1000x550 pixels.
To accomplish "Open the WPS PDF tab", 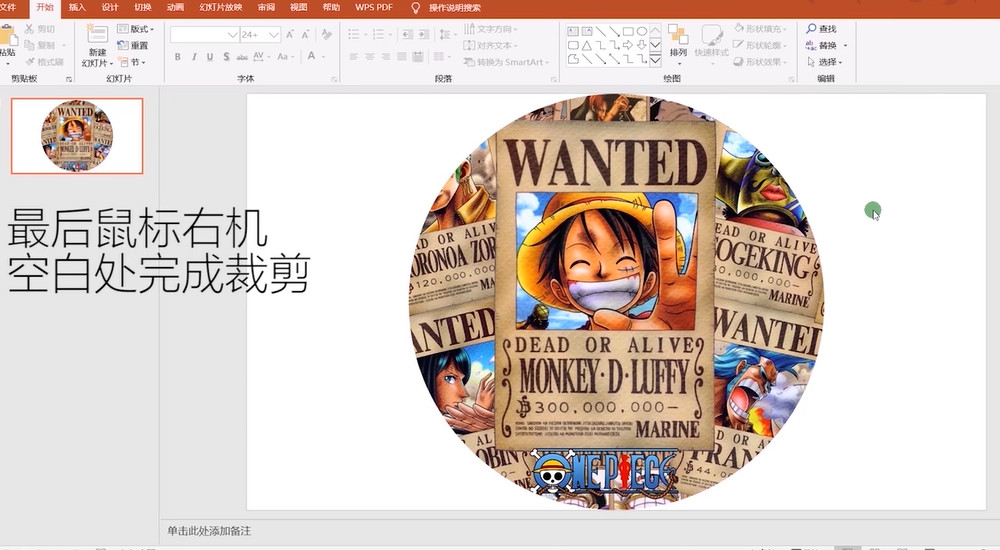I will pos(374,8).
